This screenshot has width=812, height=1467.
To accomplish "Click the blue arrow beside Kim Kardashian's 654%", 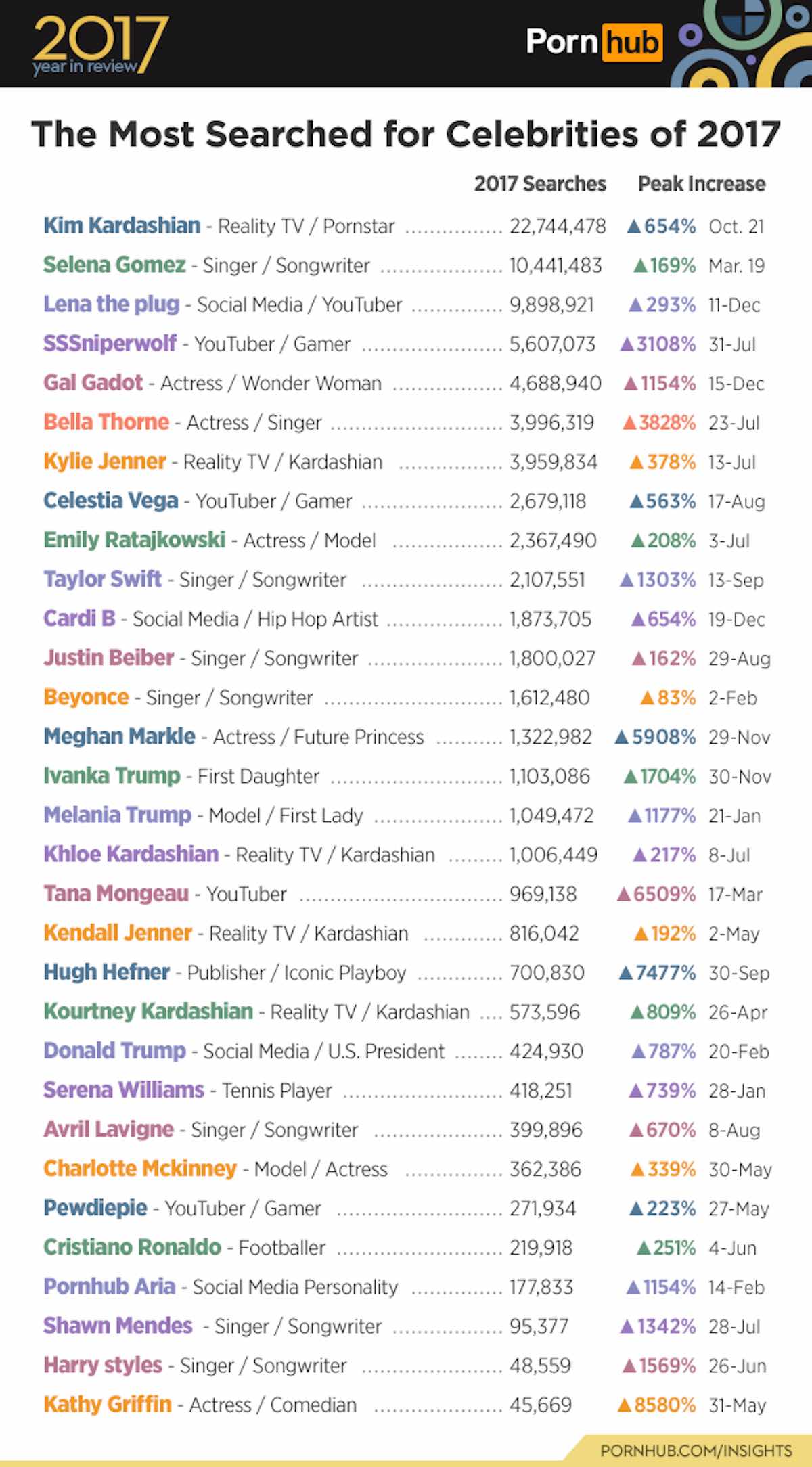I will pos(633,227).
